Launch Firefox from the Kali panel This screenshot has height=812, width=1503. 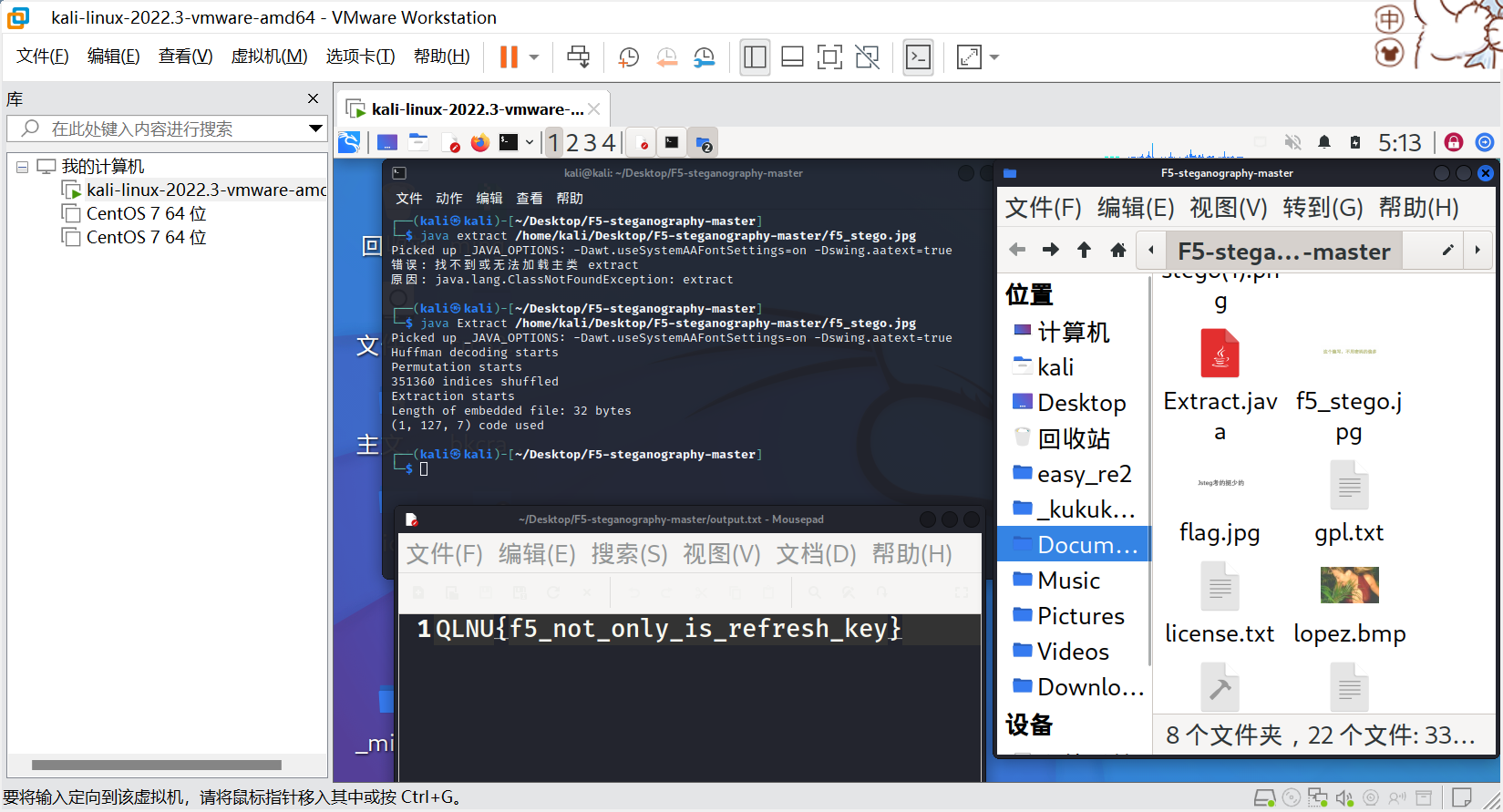(480, 142)
